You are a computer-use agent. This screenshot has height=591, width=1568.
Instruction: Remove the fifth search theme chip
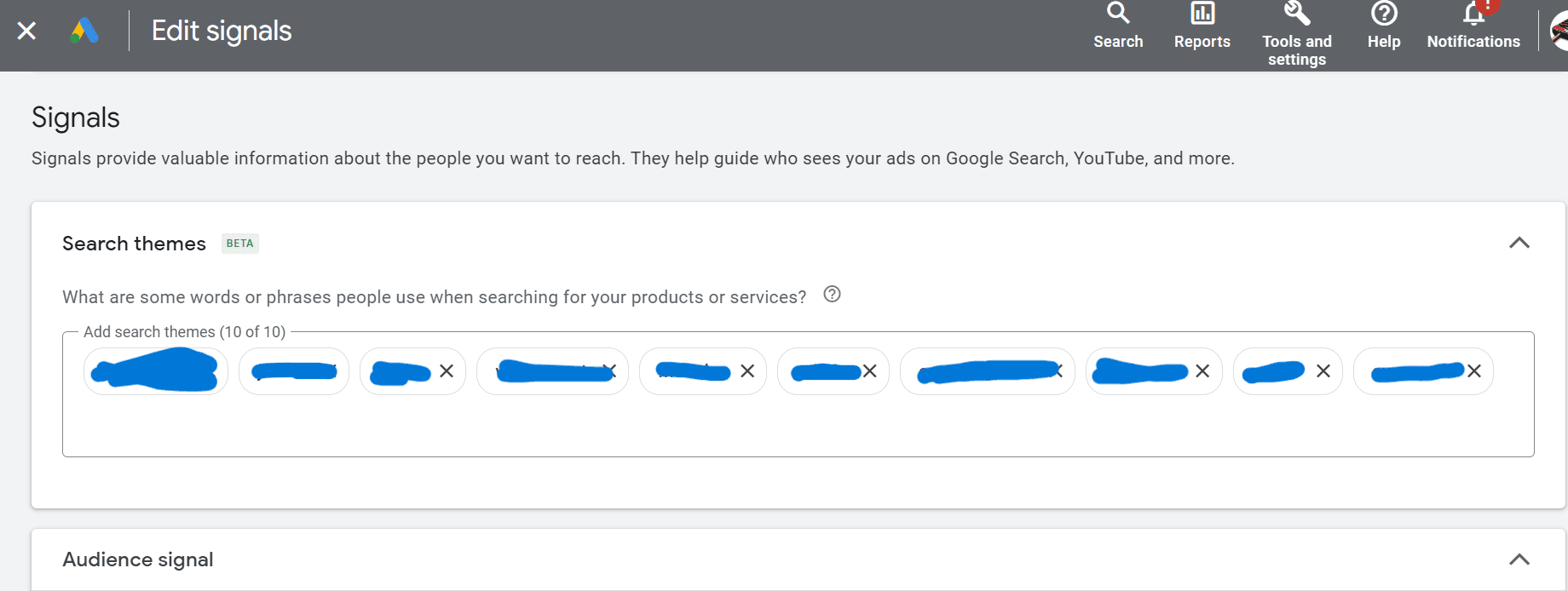(747, 371)
